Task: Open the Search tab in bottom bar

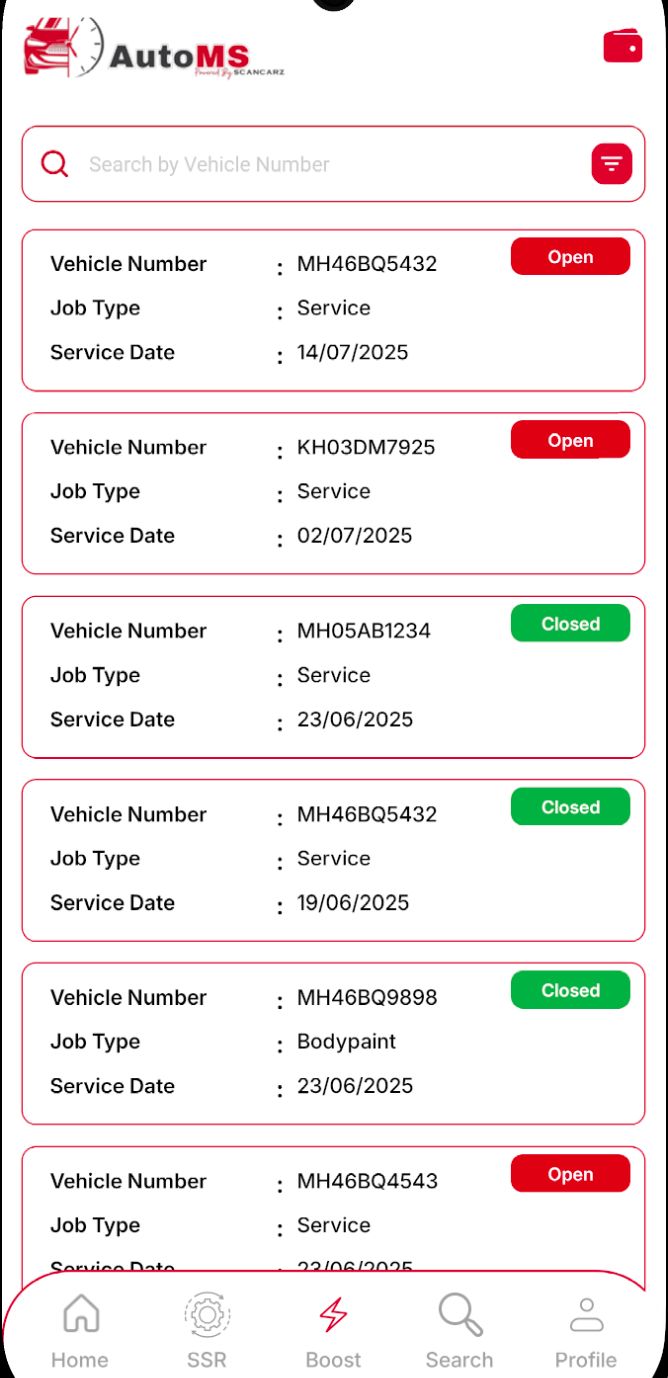Action: (460, 1331)
